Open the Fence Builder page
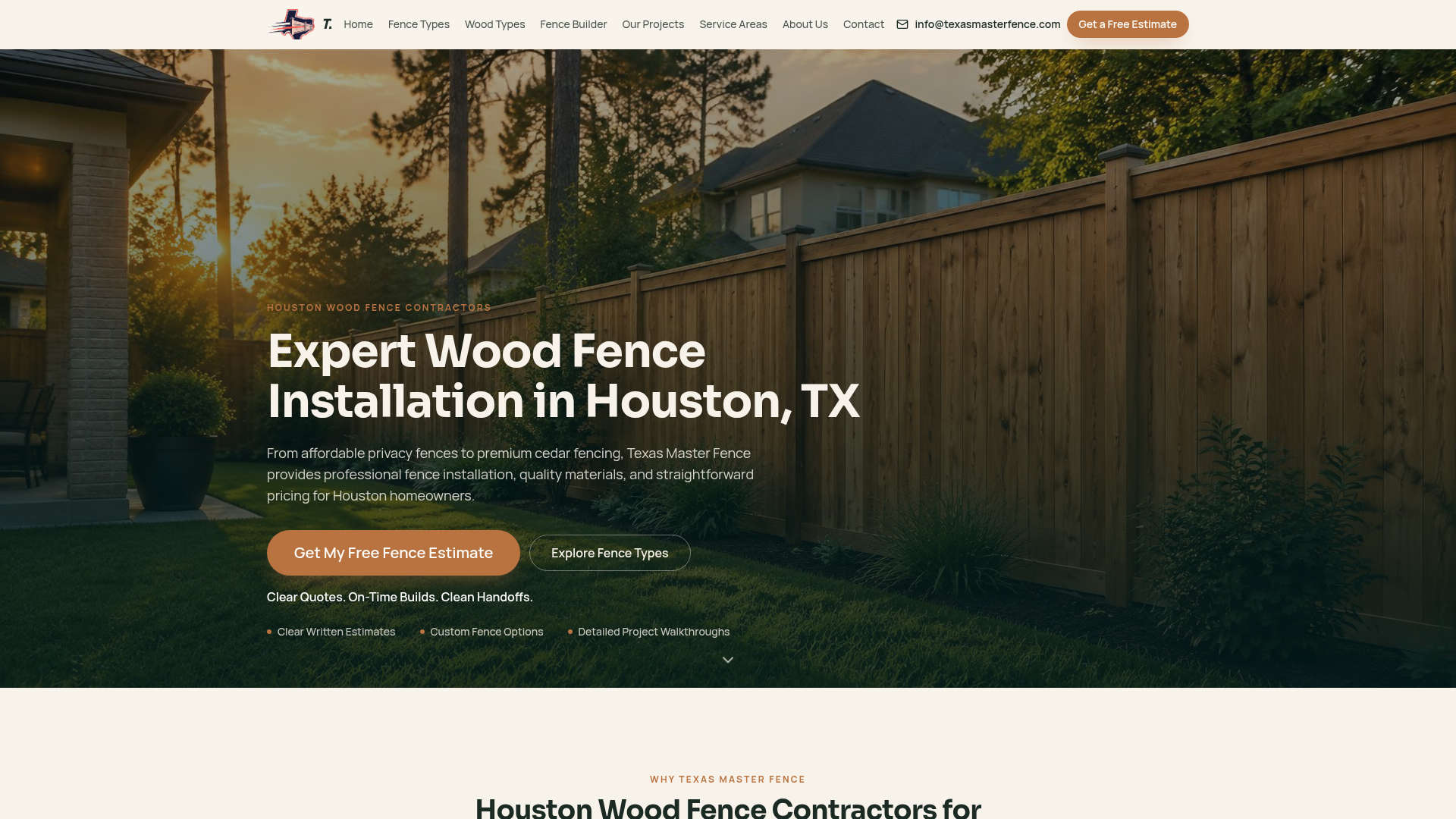Viewport: 1456px width, 819px height. (573, 24)
